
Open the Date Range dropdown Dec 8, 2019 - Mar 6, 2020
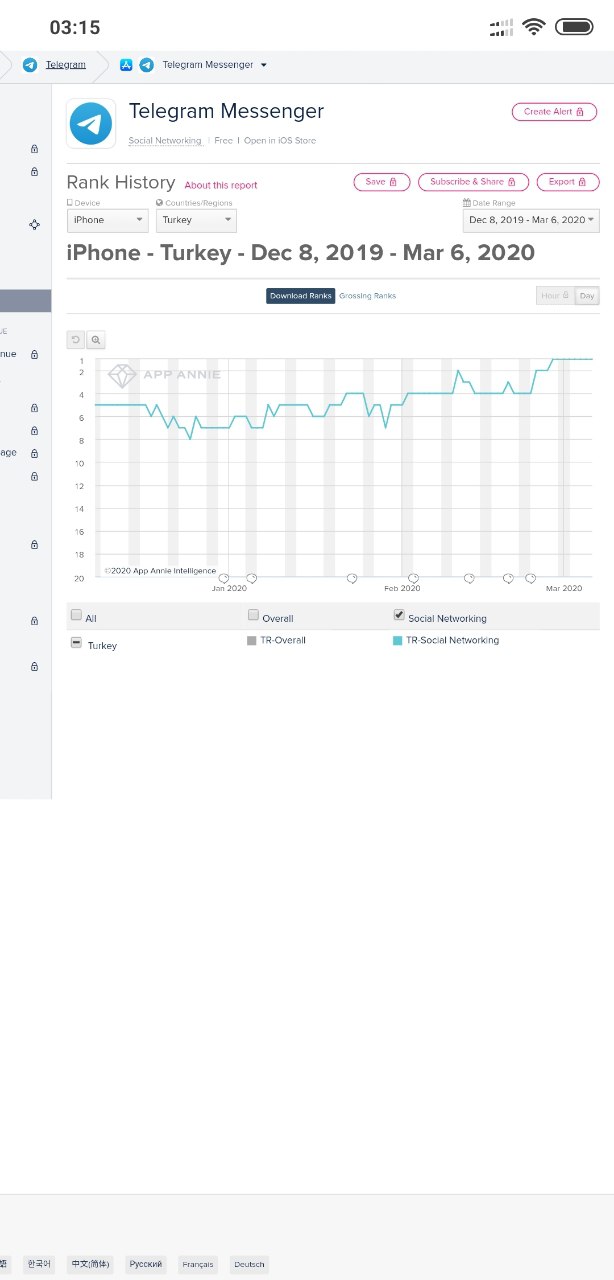[531, 220]
